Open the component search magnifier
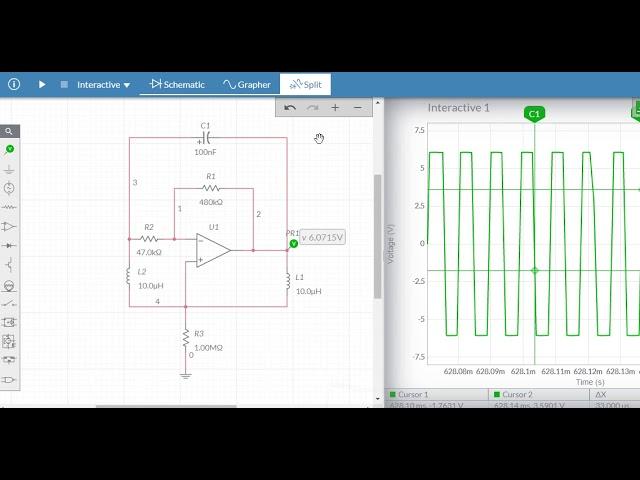Screen dimensions: 640x480 coord(9,131)
